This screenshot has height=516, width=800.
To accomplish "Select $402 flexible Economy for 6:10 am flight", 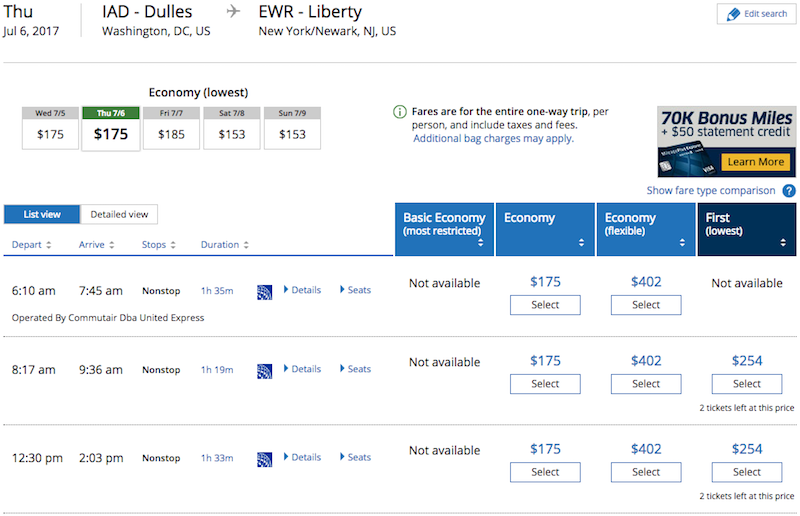I will click(x=646, y=305).
